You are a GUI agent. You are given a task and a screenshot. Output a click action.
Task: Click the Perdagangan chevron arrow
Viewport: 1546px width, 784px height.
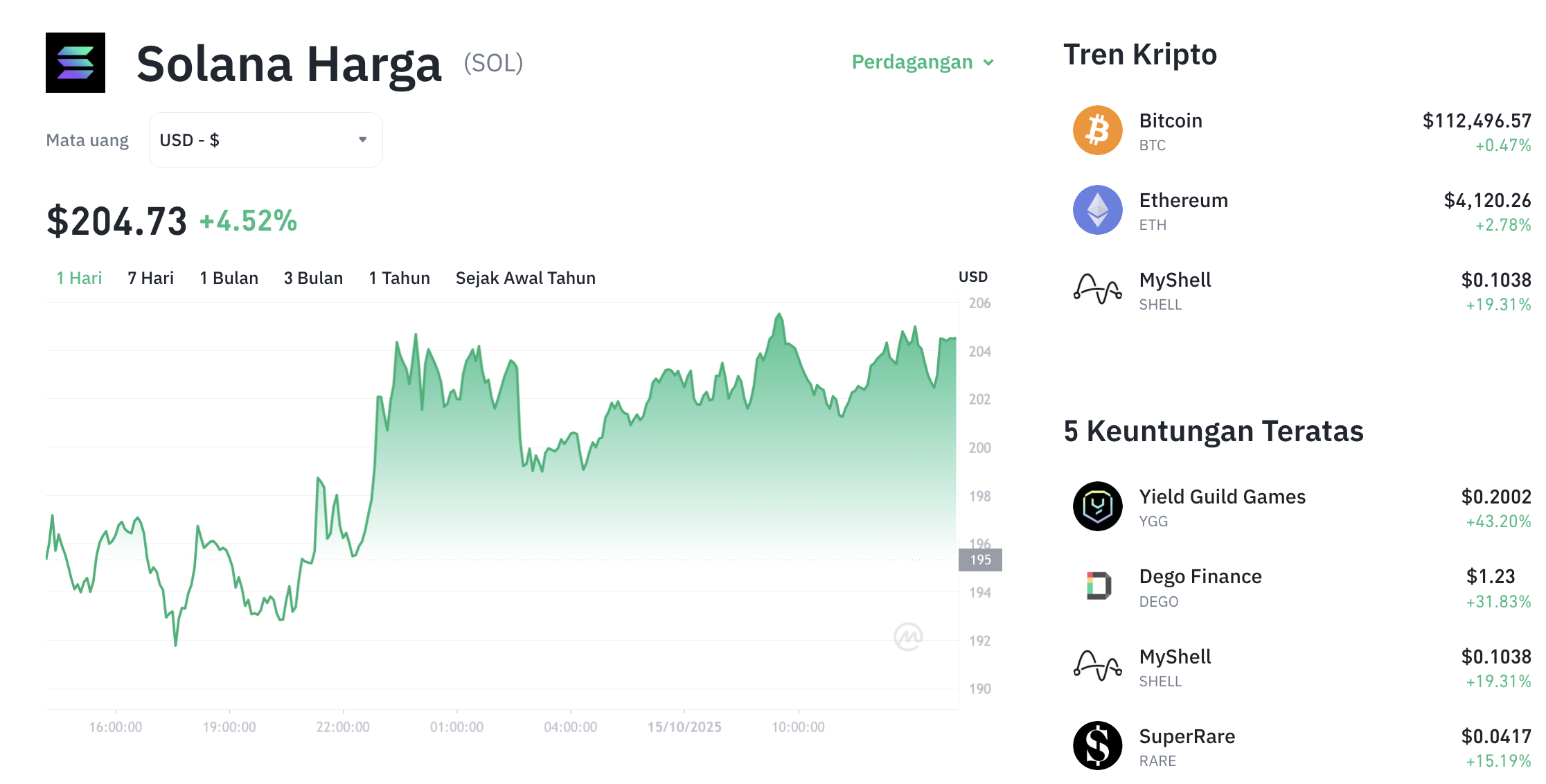(988, 63)
